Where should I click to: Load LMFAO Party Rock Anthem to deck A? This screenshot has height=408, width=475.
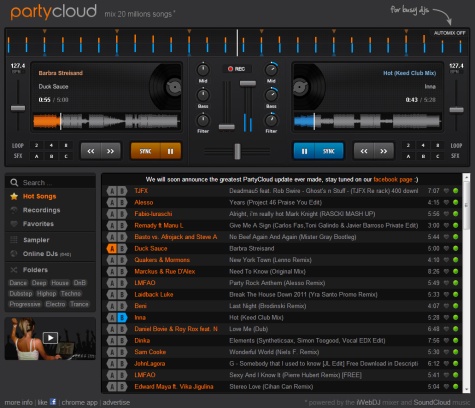point(112,283)
